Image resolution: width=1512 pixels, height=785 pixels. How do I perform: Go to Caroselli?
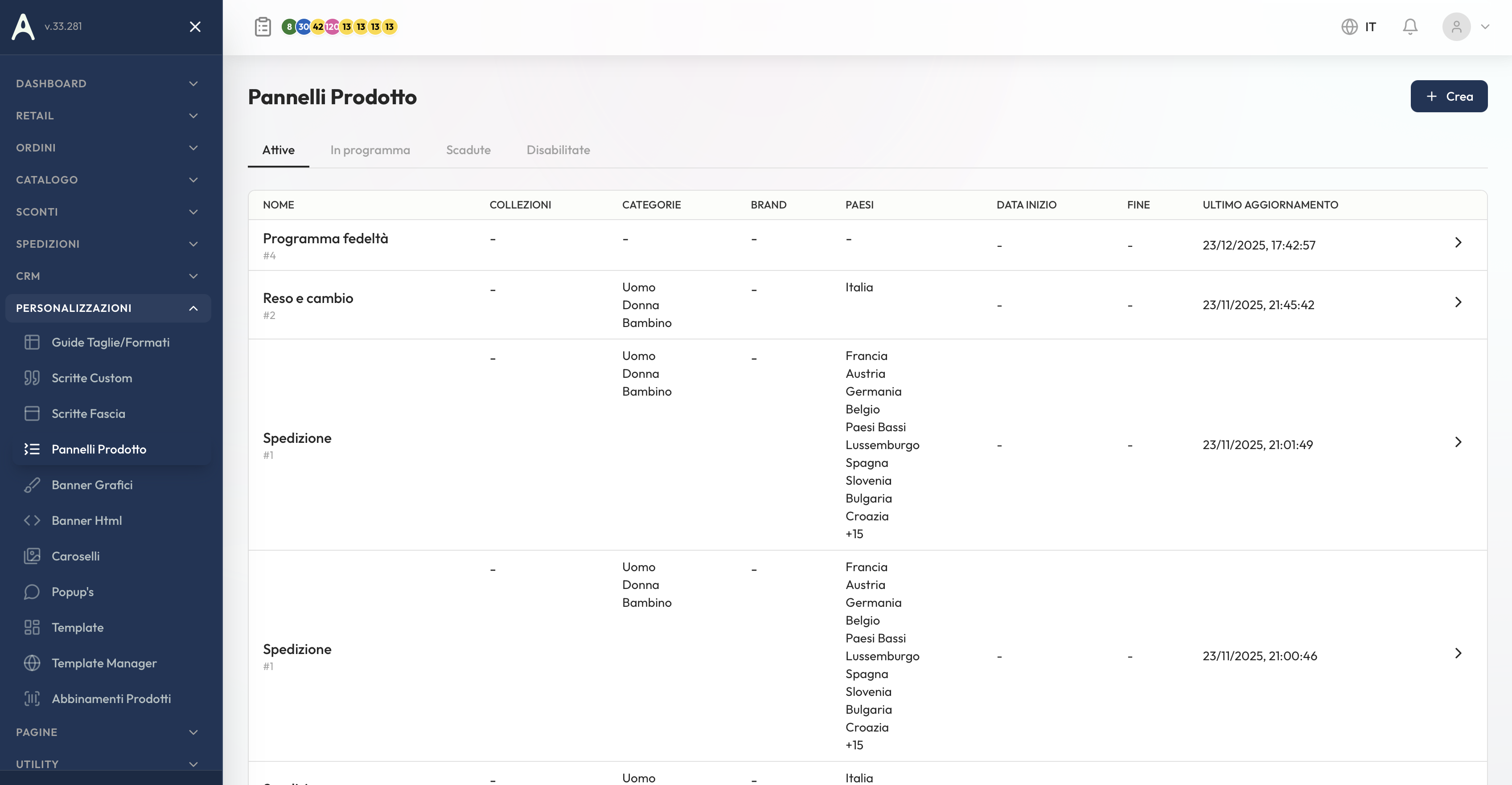[x=111, y=556]
